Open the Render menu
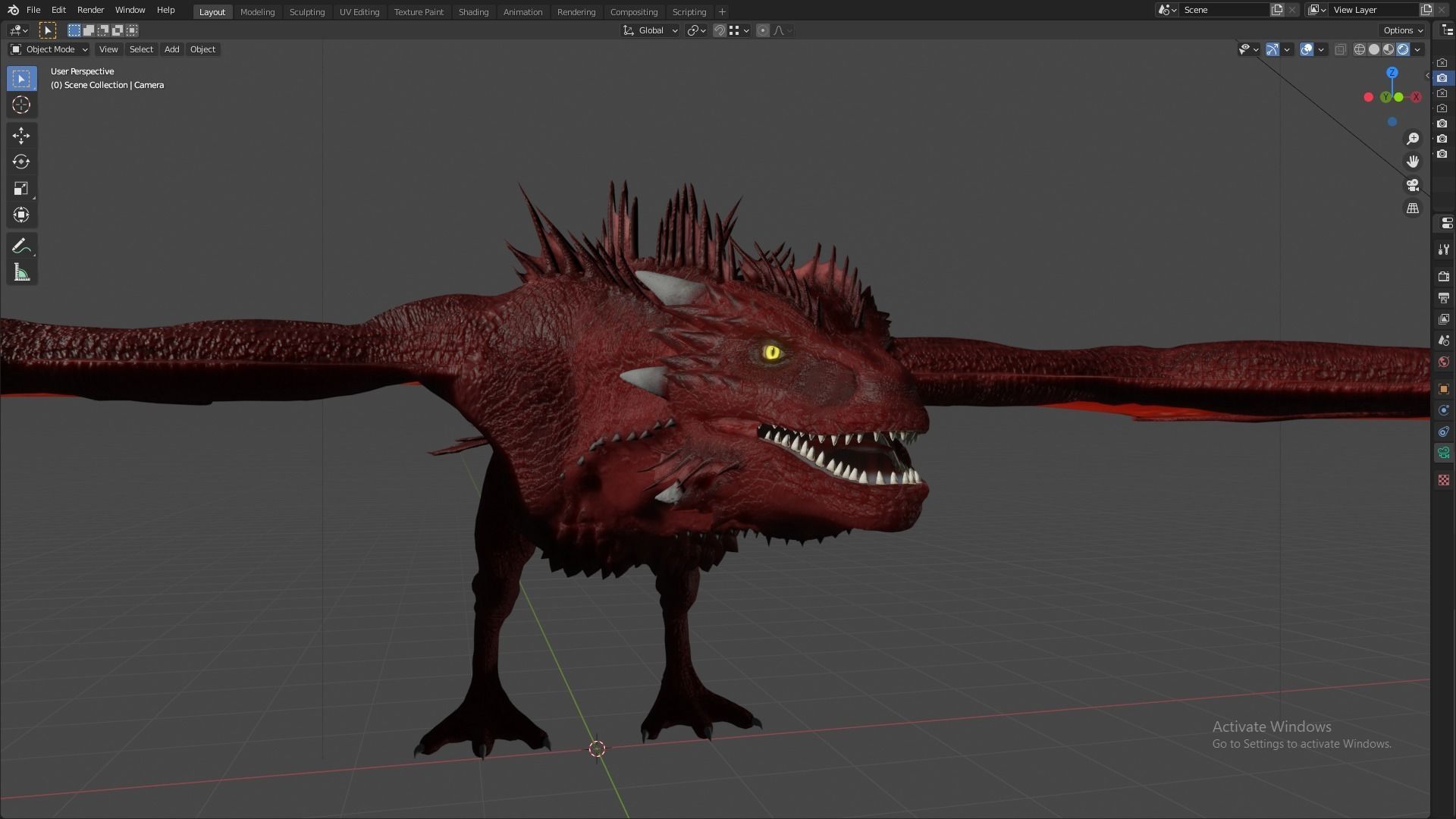Viewport: 1456px width, 819px height. click(x=90, y=10)
